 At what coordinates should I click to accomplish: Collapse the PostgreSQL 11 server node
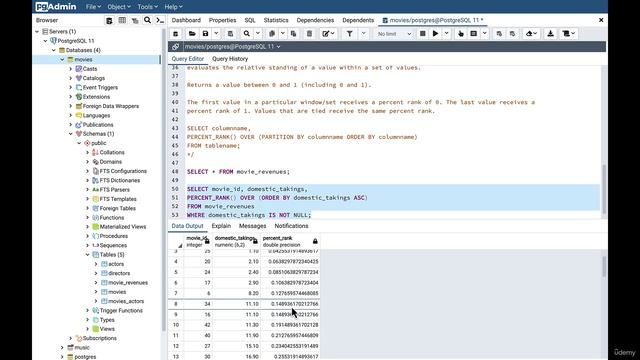coord(45,41)
